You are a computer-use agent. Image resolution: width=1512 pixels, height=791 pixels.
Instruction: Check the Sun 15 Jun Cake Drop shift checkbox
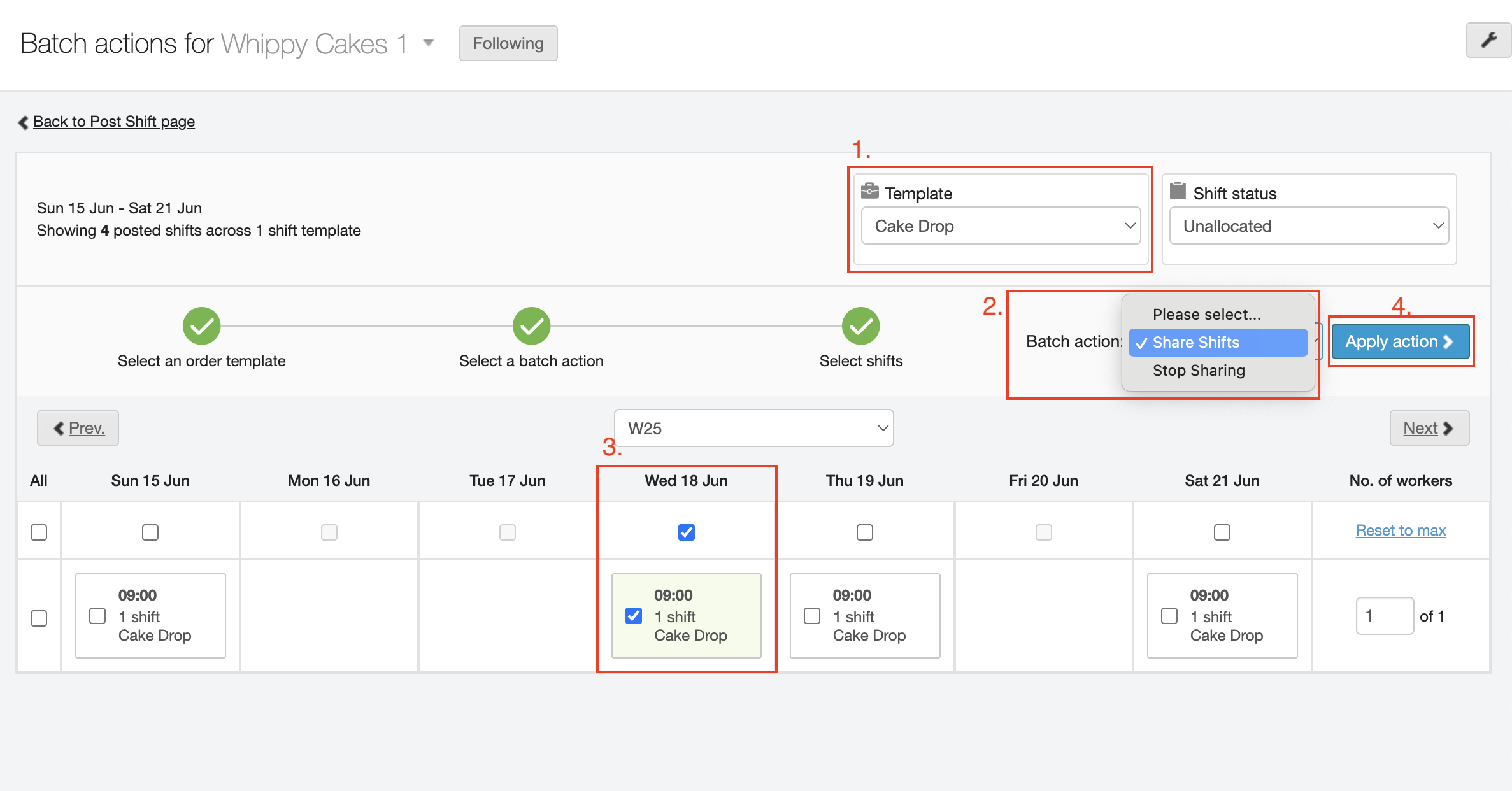point(97,616)
